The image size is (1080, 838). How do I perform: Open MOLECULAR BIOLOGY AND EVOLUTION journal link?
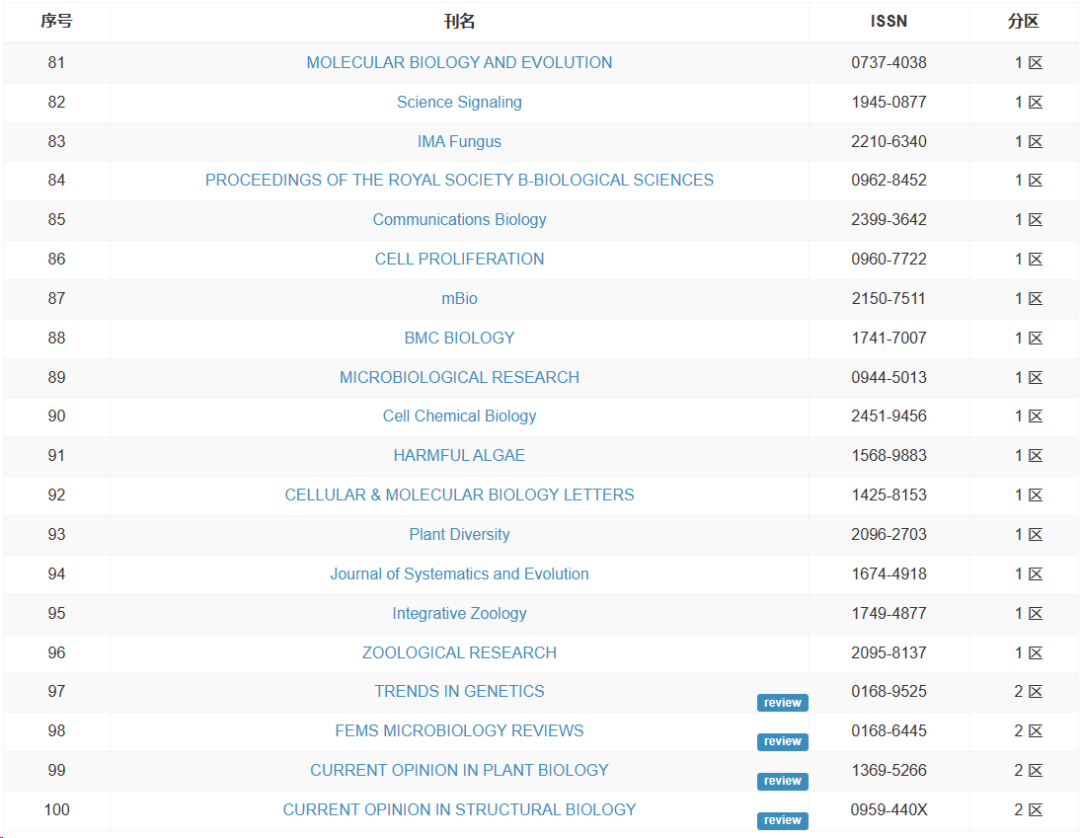(459, 63)
